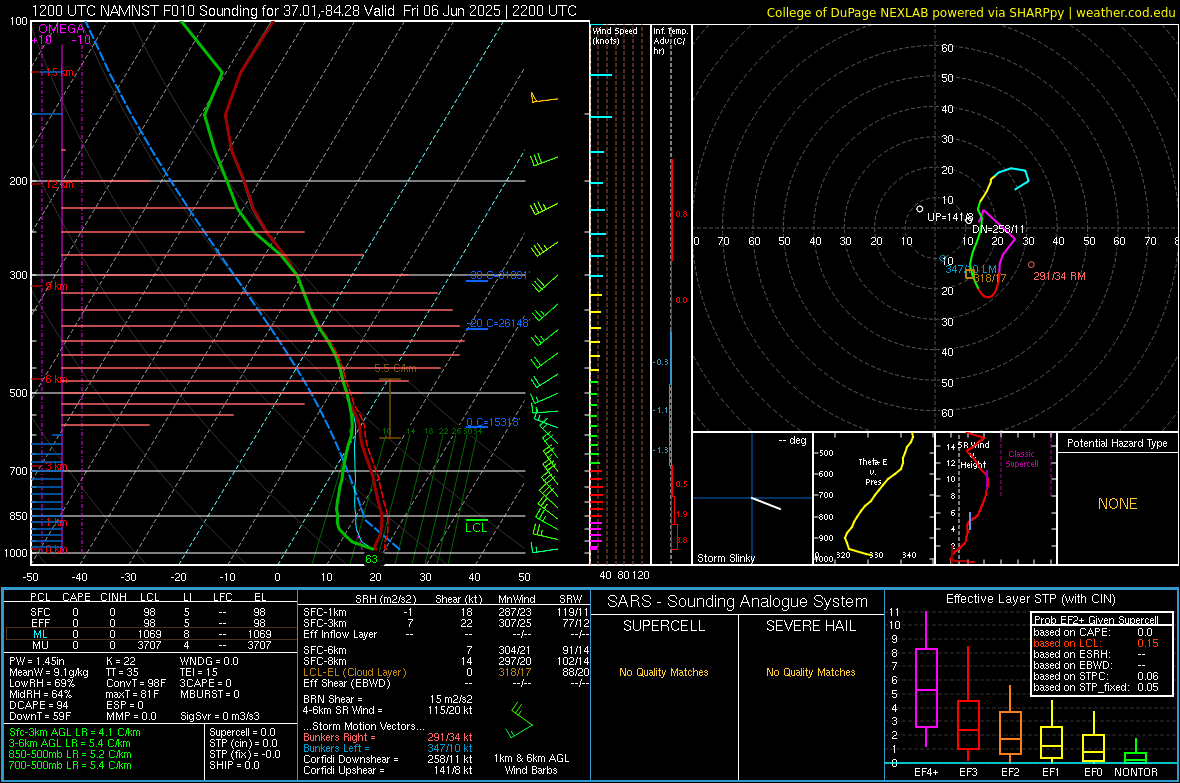Screen dimensions: 1180x783
Task: Click the 850-500mb LR = 5.2 C/km line
Action: click(70, 754)
